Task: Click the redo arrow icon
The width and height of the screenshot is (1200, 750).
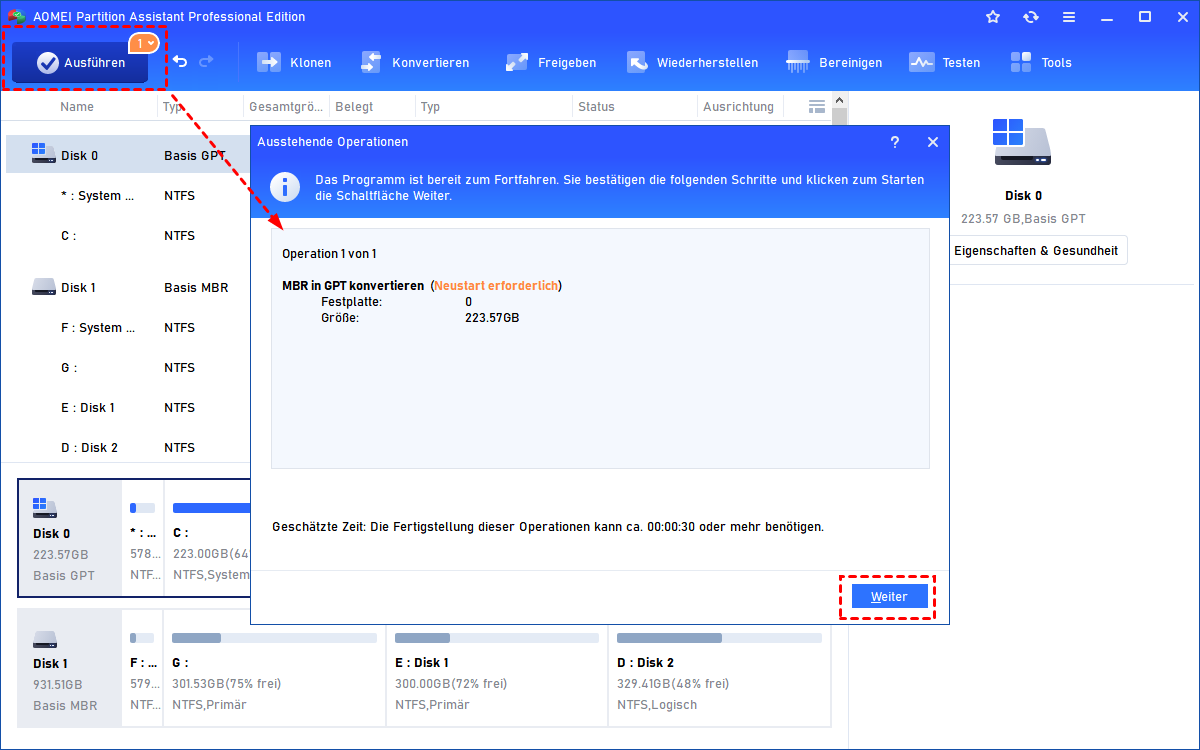Action: coord(206,62)
